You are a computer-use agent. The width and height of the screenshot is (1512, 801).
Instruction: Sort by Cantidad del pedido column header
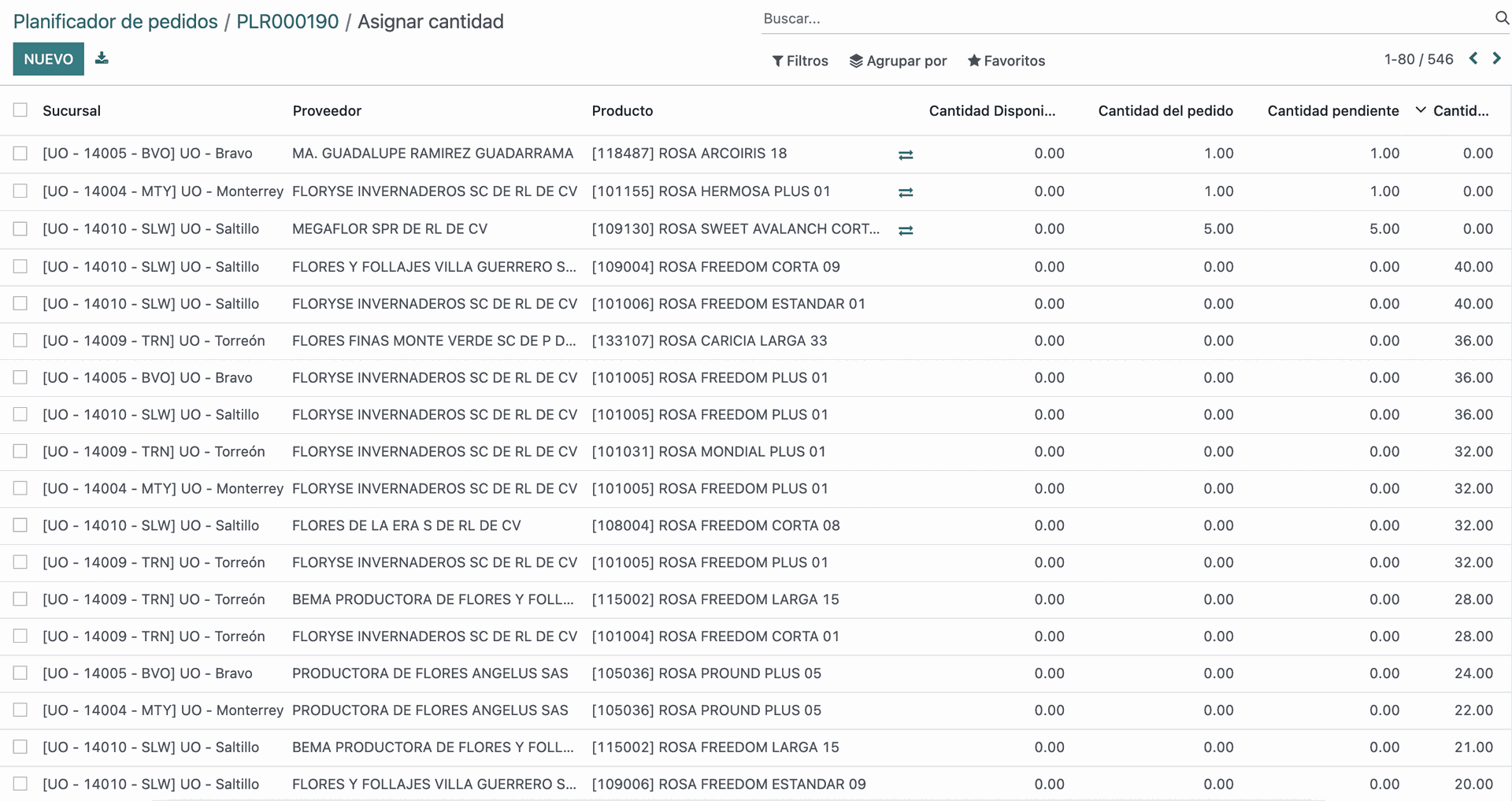click(1165, 111)
